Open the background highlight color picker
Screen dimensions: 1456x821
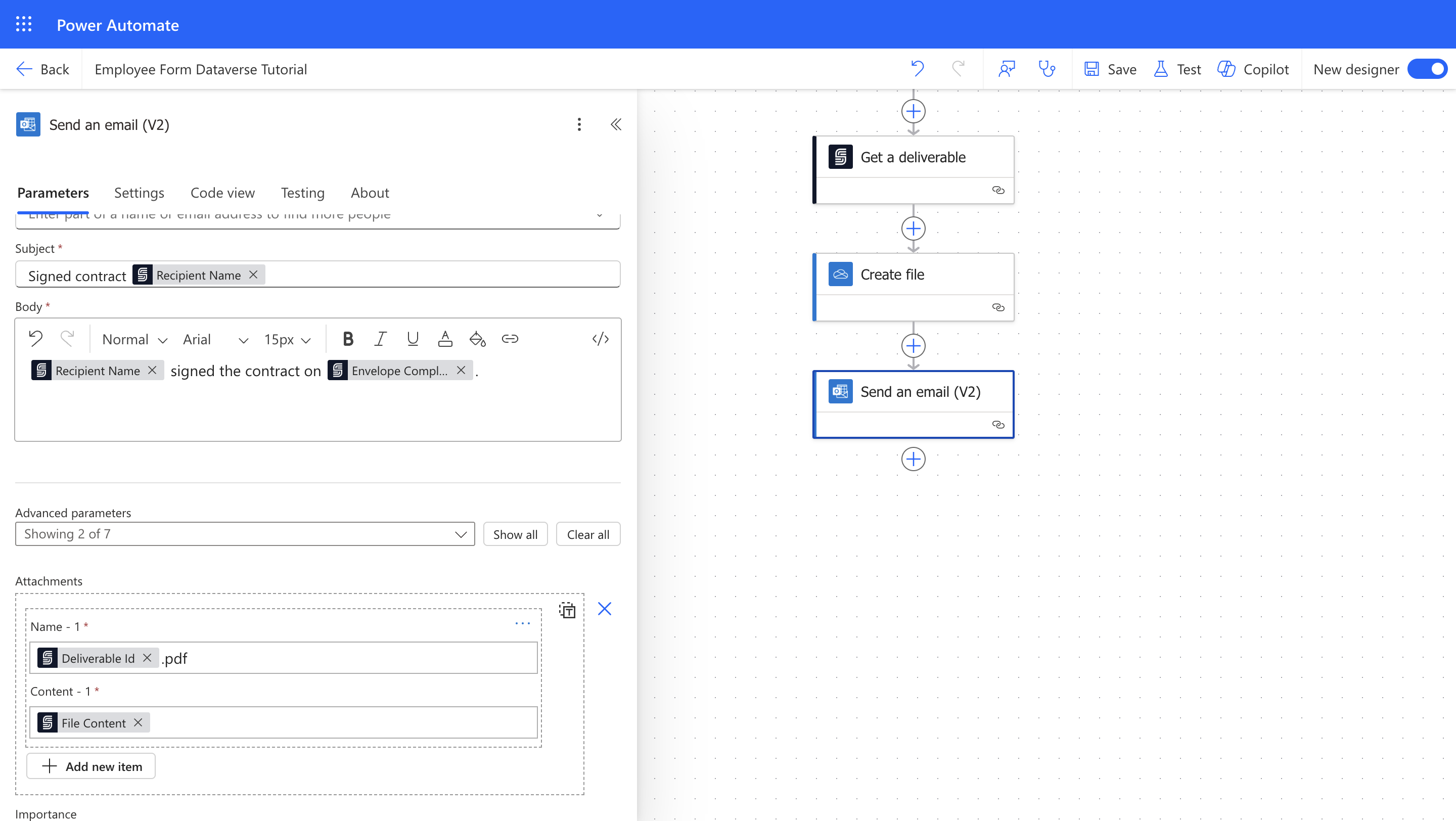[x=478, y=339]
